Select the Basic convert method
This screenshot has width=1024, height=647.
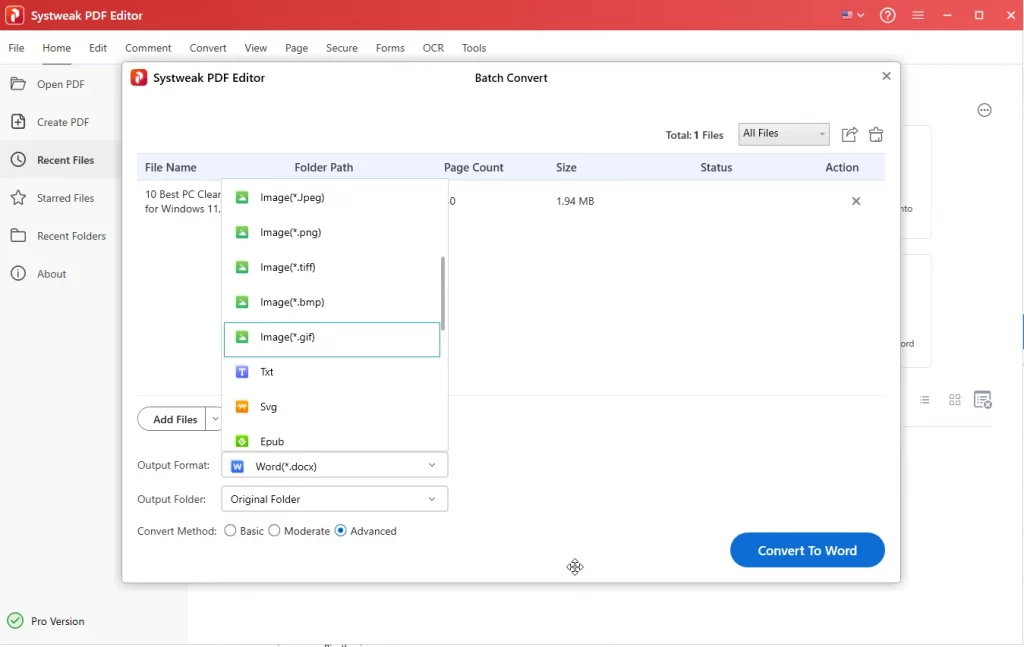[230, 531]
